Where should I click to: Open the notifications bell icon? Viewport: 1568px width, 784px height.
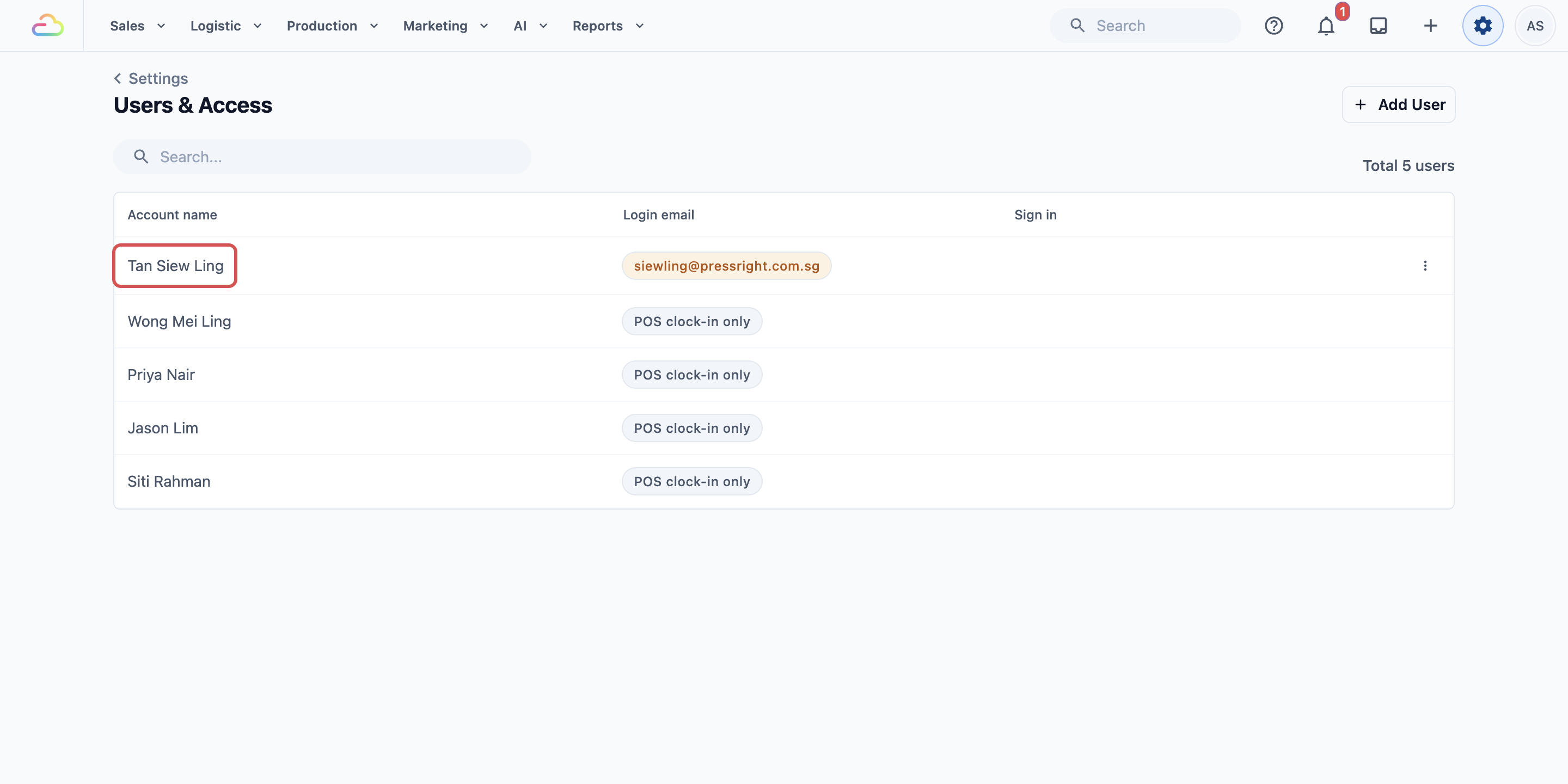coord(1326,26)
